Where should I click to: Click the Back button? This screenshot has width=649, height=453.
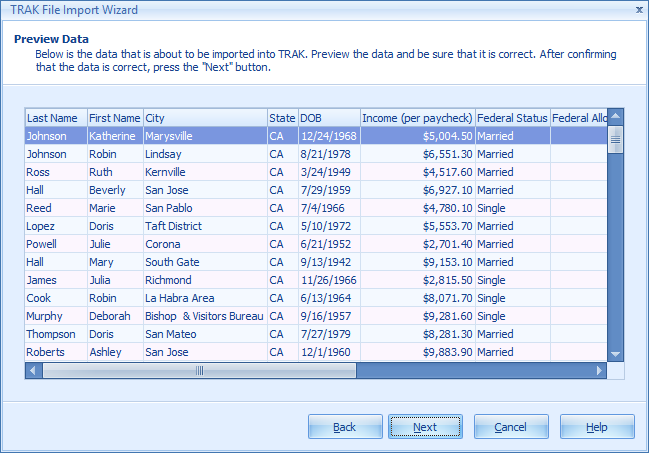point(345,427)
